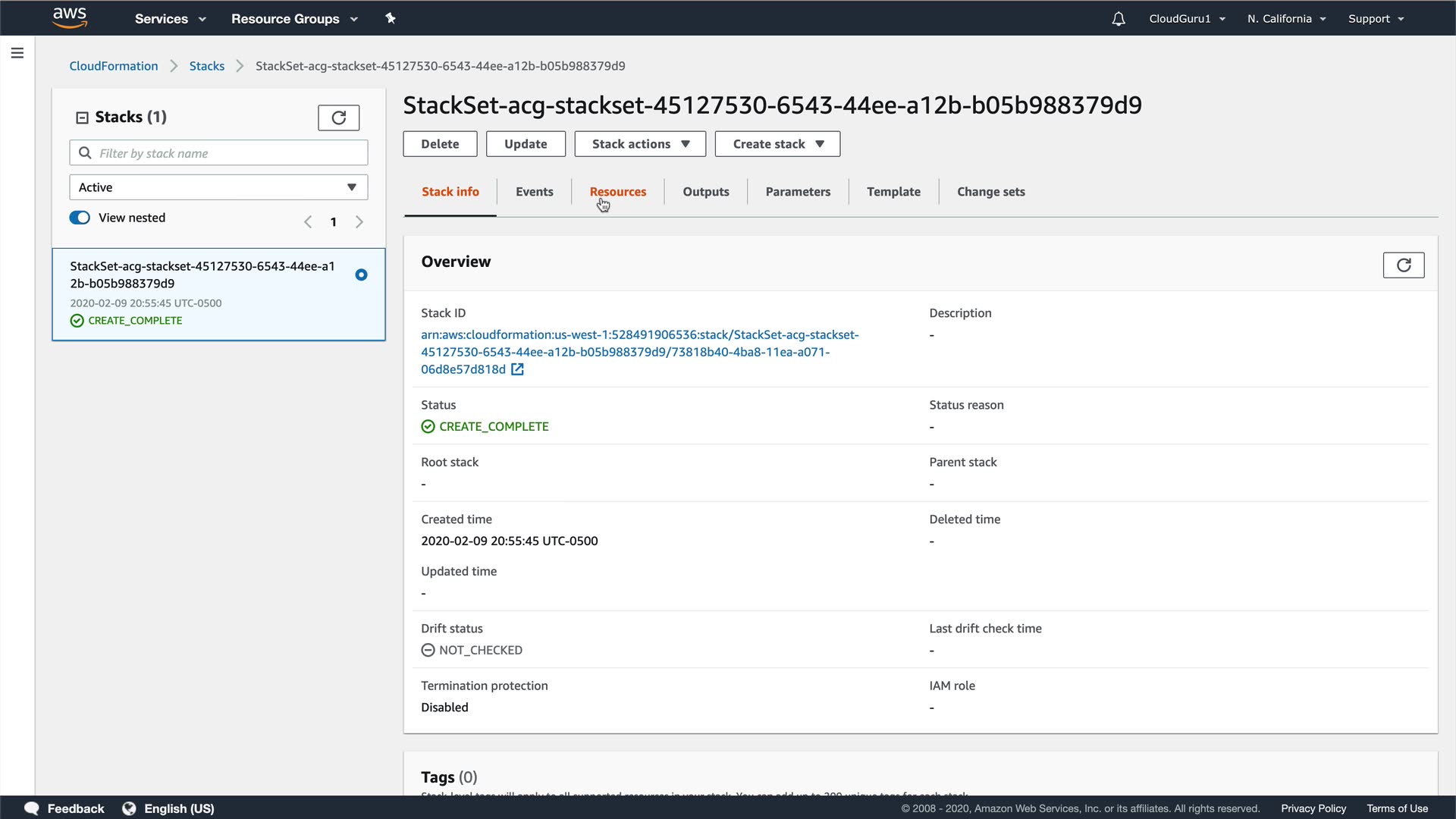Open the Stack actions dropdown

(640, 144)
